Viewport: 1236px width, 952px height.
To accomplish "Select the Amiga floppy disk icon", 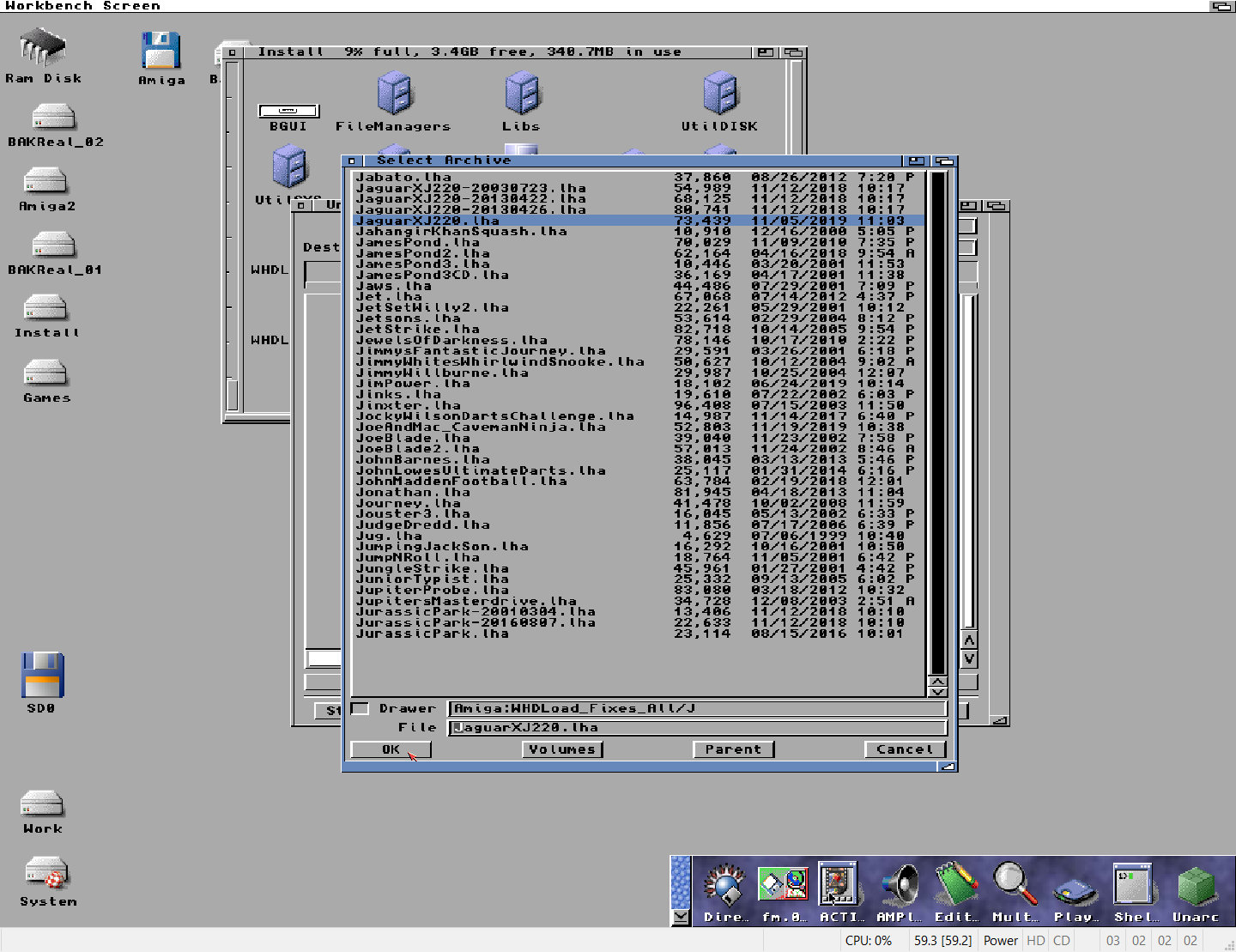I will point(161,50).
